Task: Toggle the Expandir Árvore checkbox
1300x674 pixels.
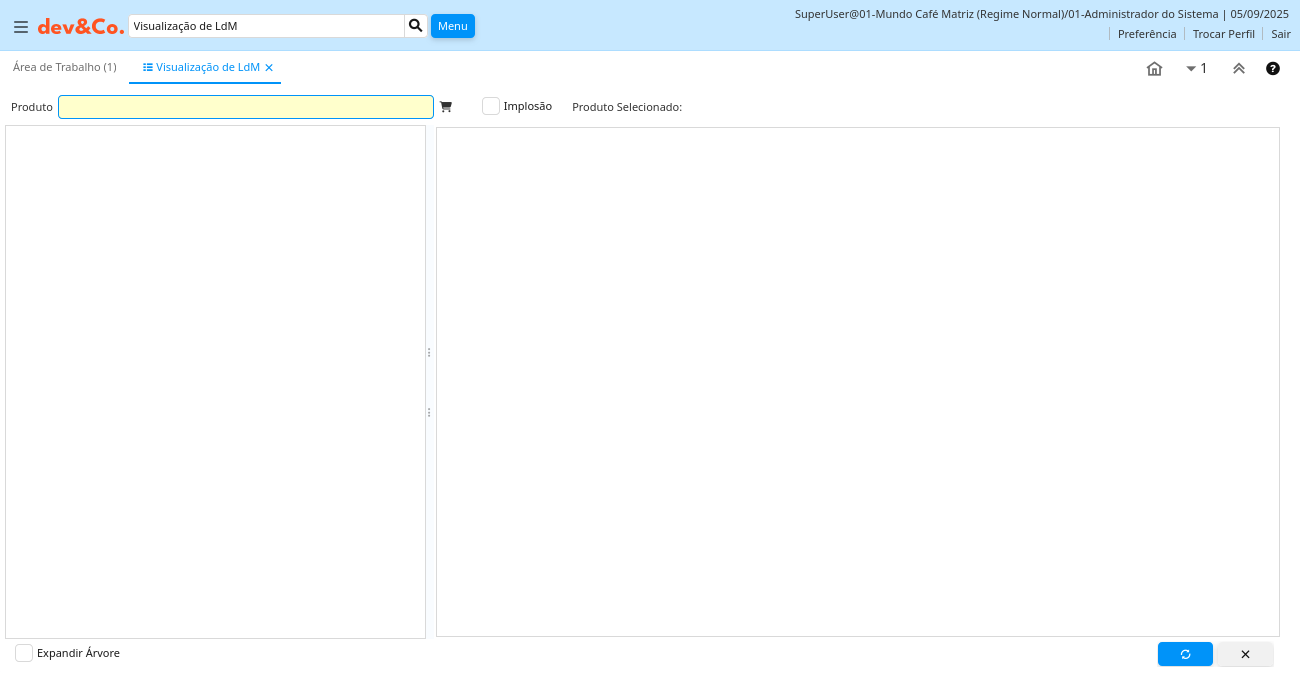Action: click(x=24, y=653)
